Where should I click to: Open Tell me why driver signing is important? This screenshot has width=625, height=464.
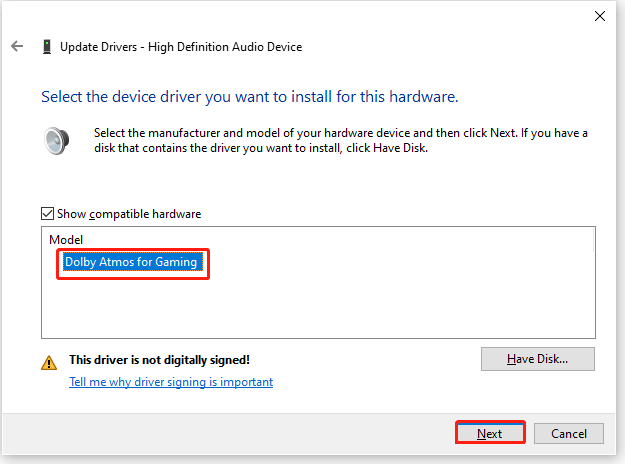click(171, 382)
